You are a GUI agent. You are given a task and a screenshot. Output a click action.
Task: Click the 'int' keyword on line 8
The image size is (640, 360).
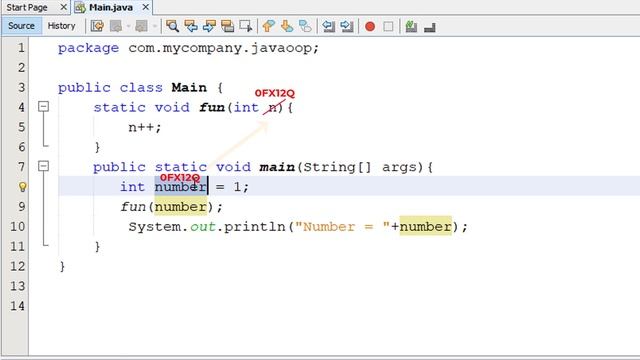pos(132,187)
